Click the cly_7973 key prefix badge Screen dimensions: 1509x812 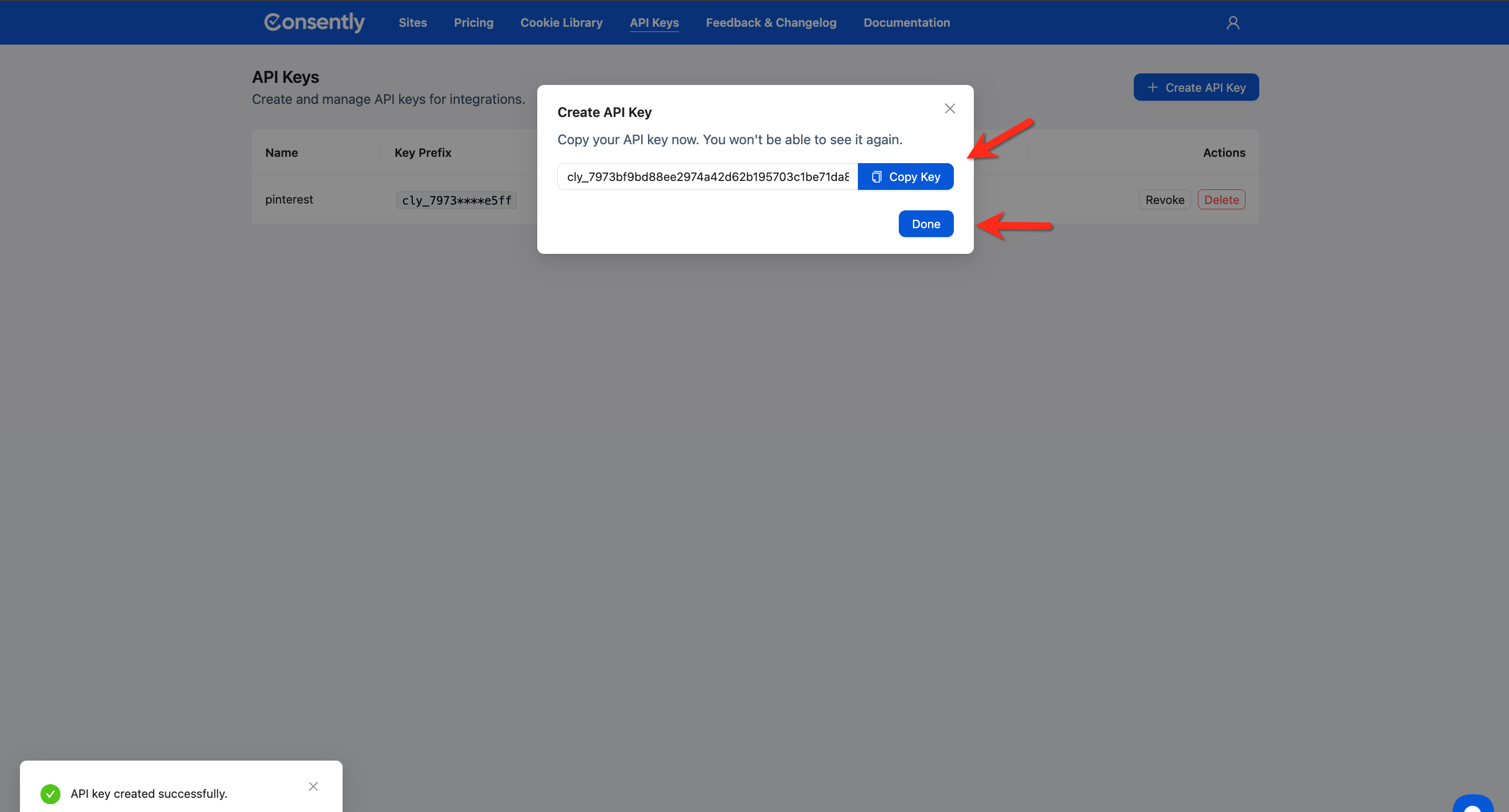pos(456,200)
